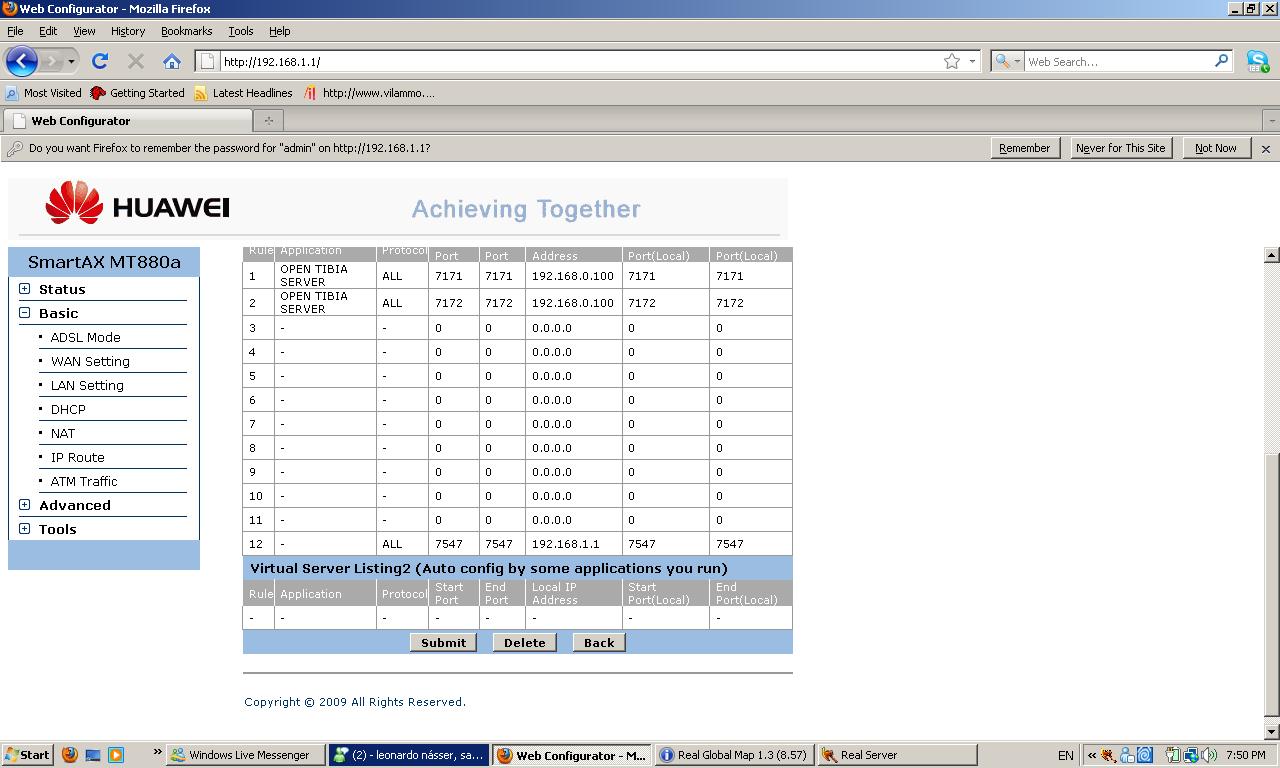This screenshot has width=1280, height=768.
Task: Open the ATM Traffic page
Action: tap(84, 481)
